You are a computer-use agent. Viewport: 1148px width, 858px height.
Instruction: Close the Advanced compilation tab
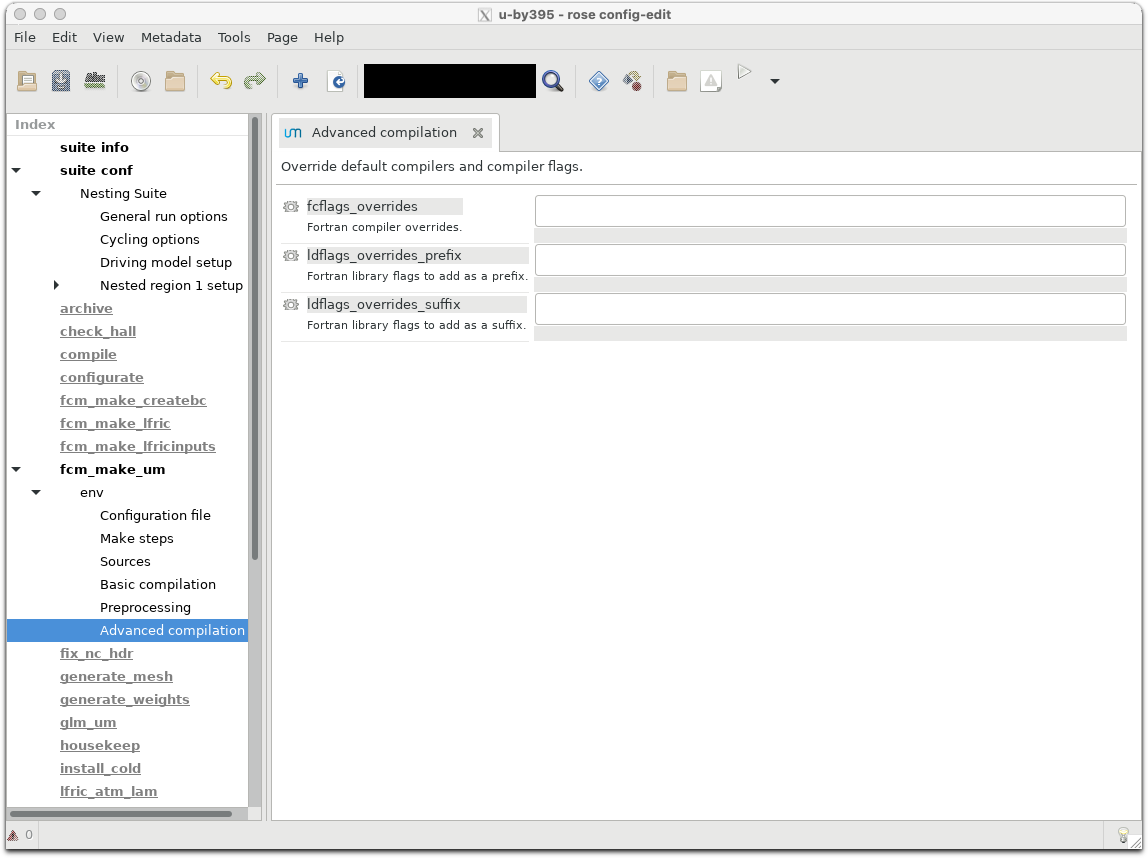[x=478, y=133]
